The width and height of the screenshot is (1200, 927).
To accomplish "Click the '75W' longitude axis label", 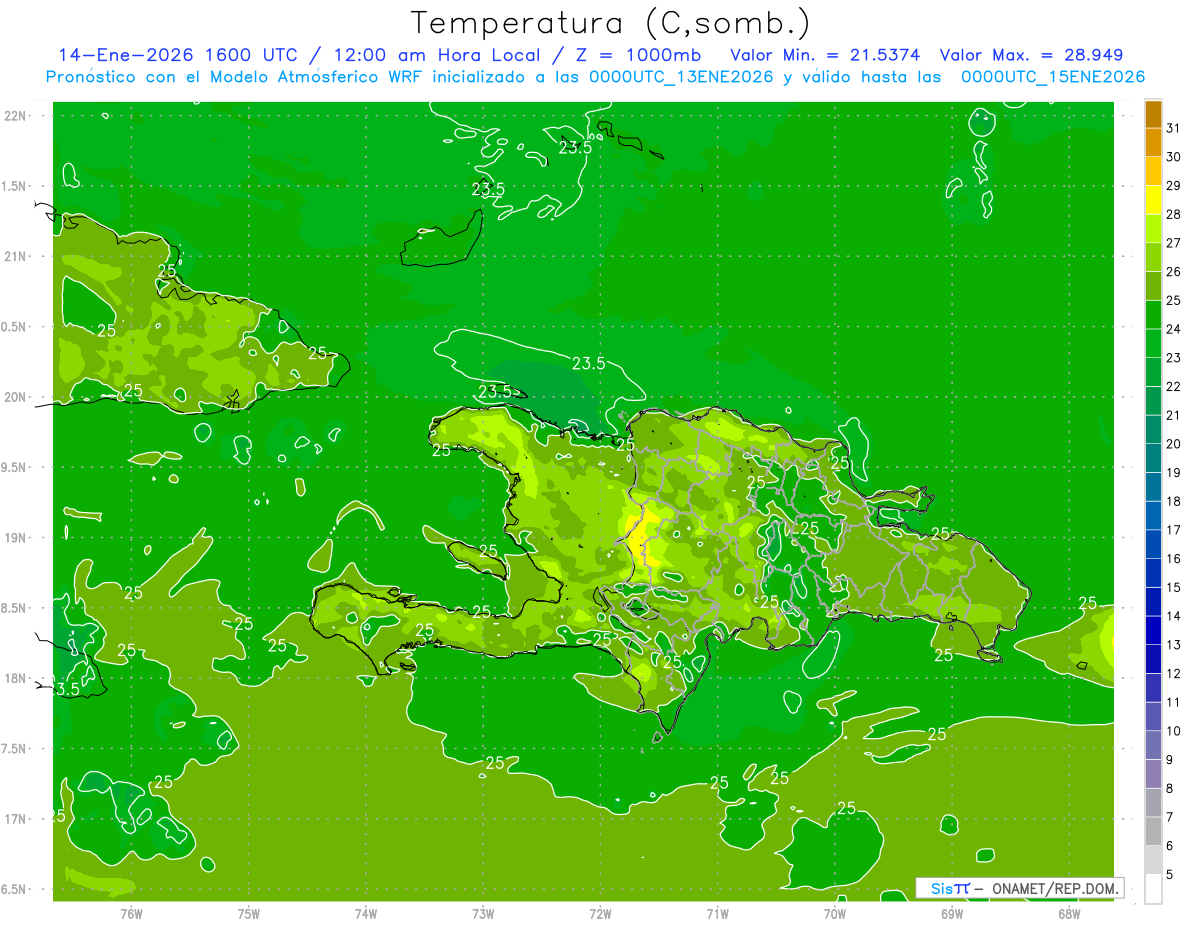I will tap(249, 914).
